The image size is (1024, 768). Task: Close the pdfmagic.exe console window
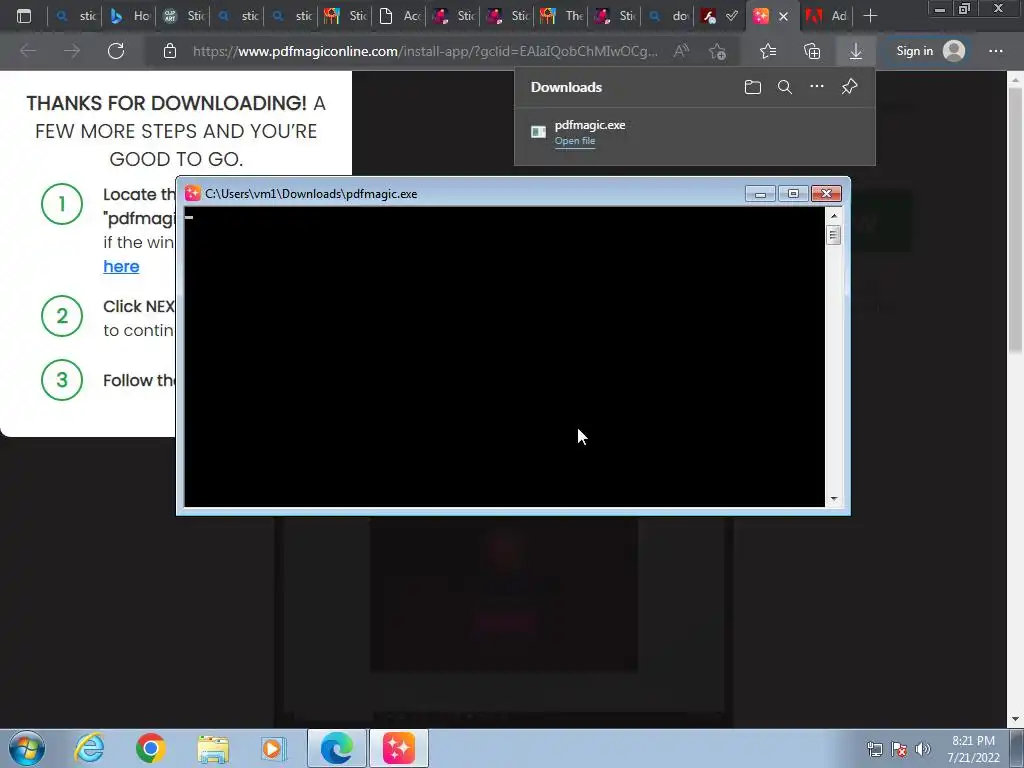point(826,194)
